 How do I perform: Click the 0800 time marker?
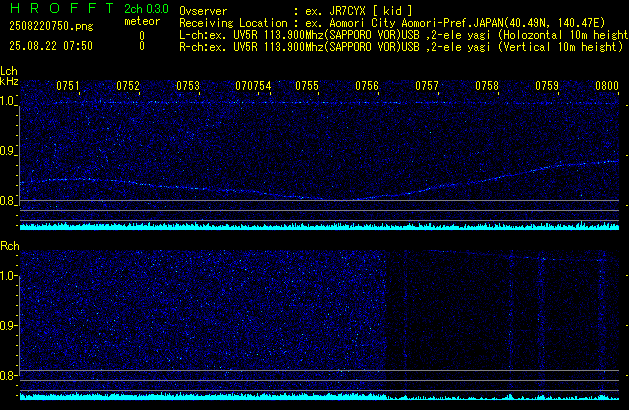point(607,86)
